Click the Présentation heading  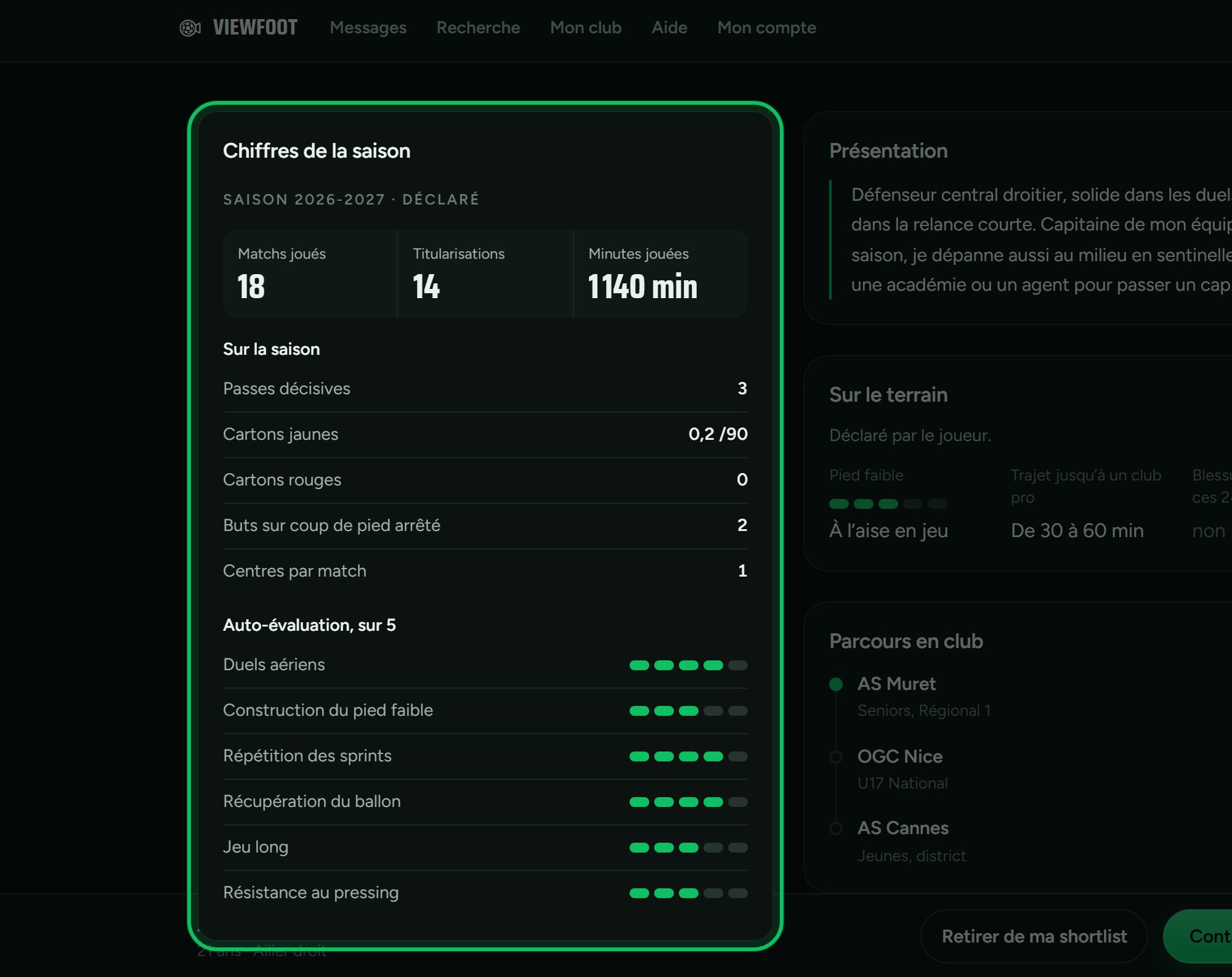click(x=888, y=151)
